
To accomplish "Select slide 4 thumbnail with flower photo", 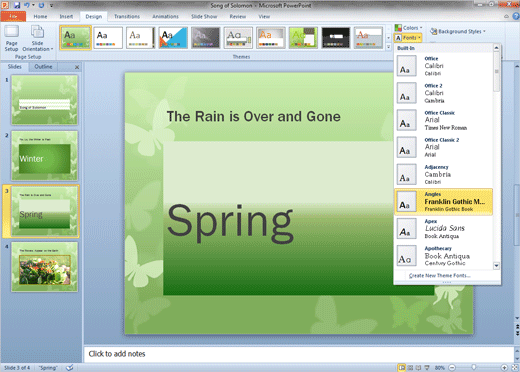I will (x=44, y=267).
